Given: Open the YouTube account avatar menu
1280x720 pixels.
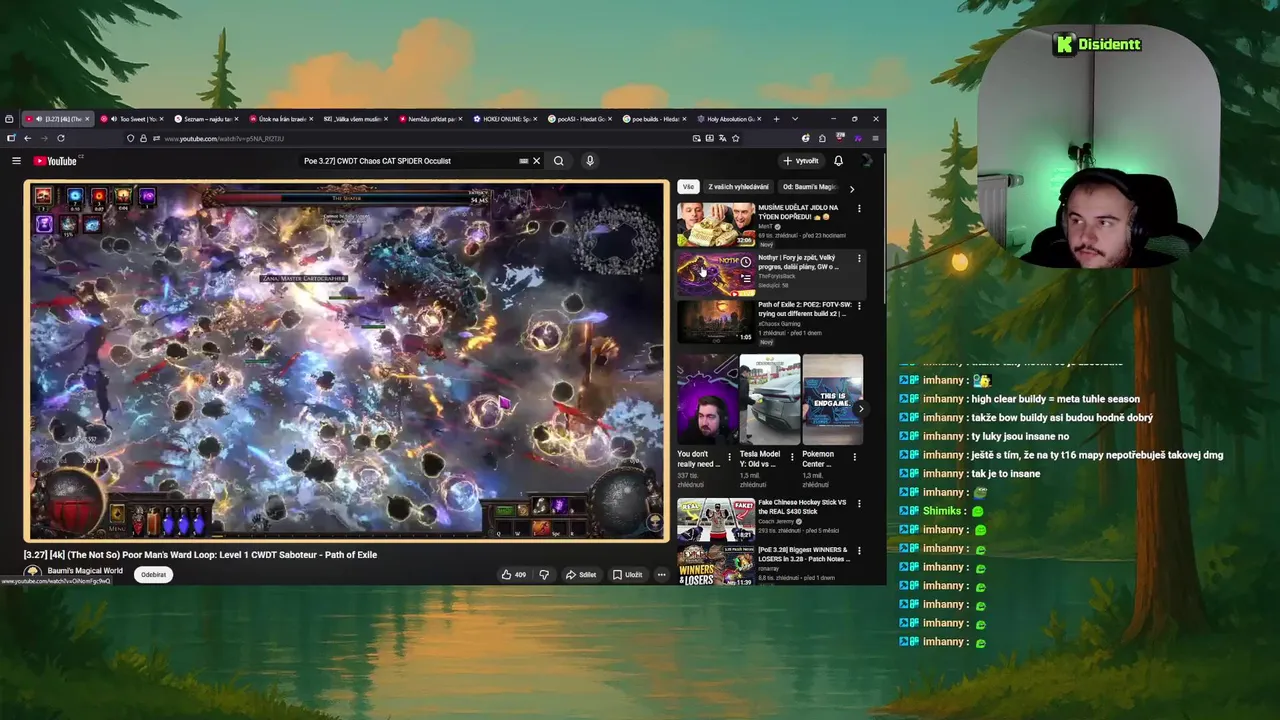Looking at the screenshot, I should tap(867, 161).
